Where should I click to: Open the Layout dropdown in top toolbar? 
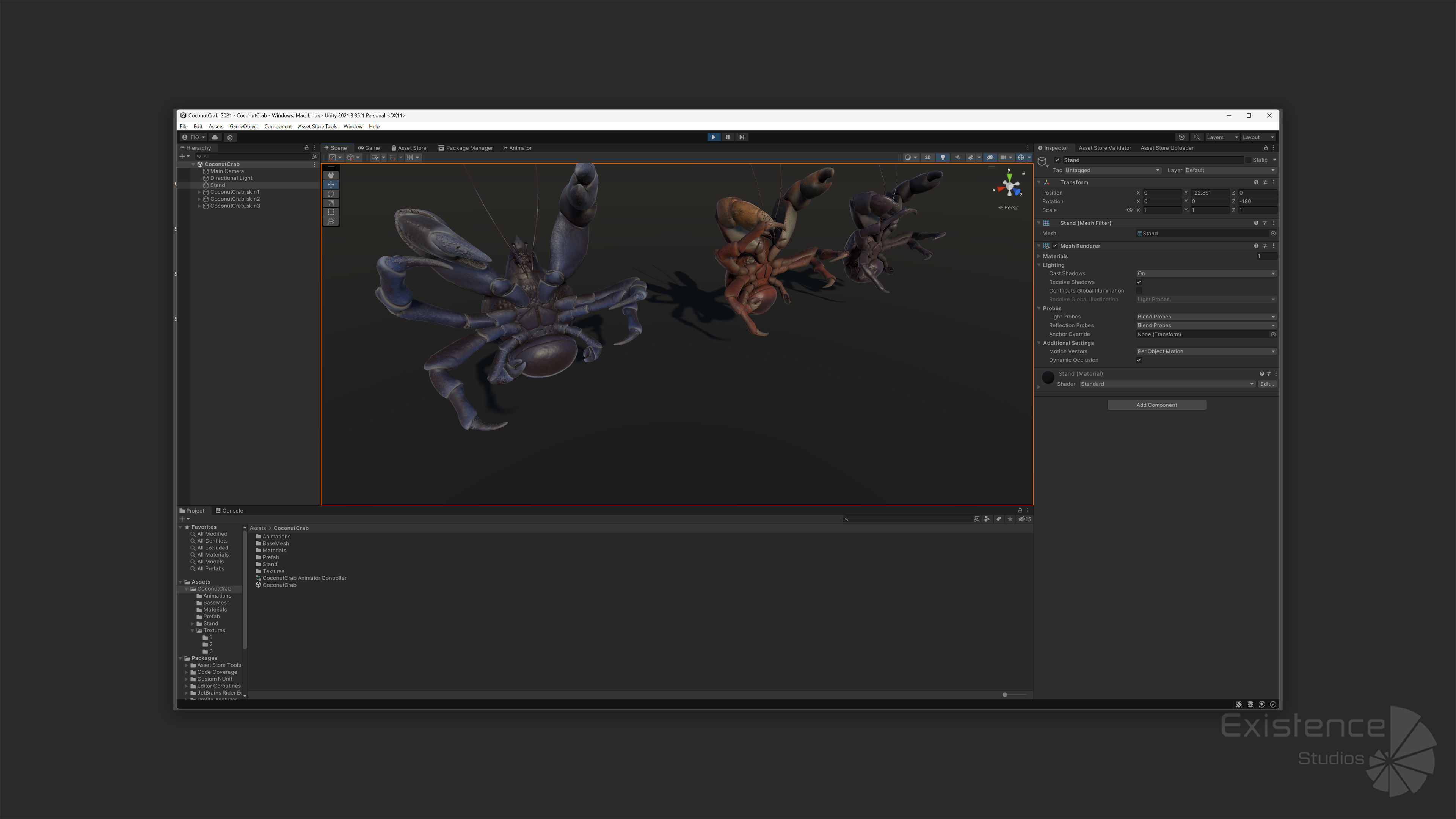click(x=1258, y=137)
